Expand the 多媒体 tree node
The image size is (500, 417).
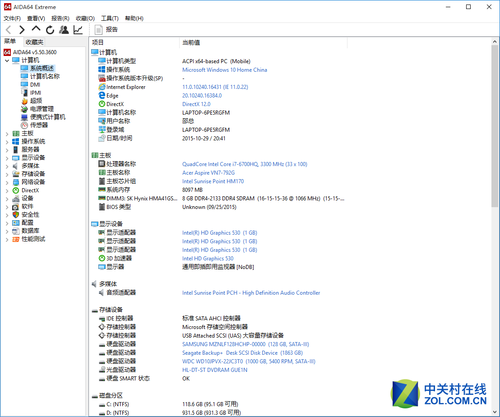pyautogui.click(x=7, y=166)
